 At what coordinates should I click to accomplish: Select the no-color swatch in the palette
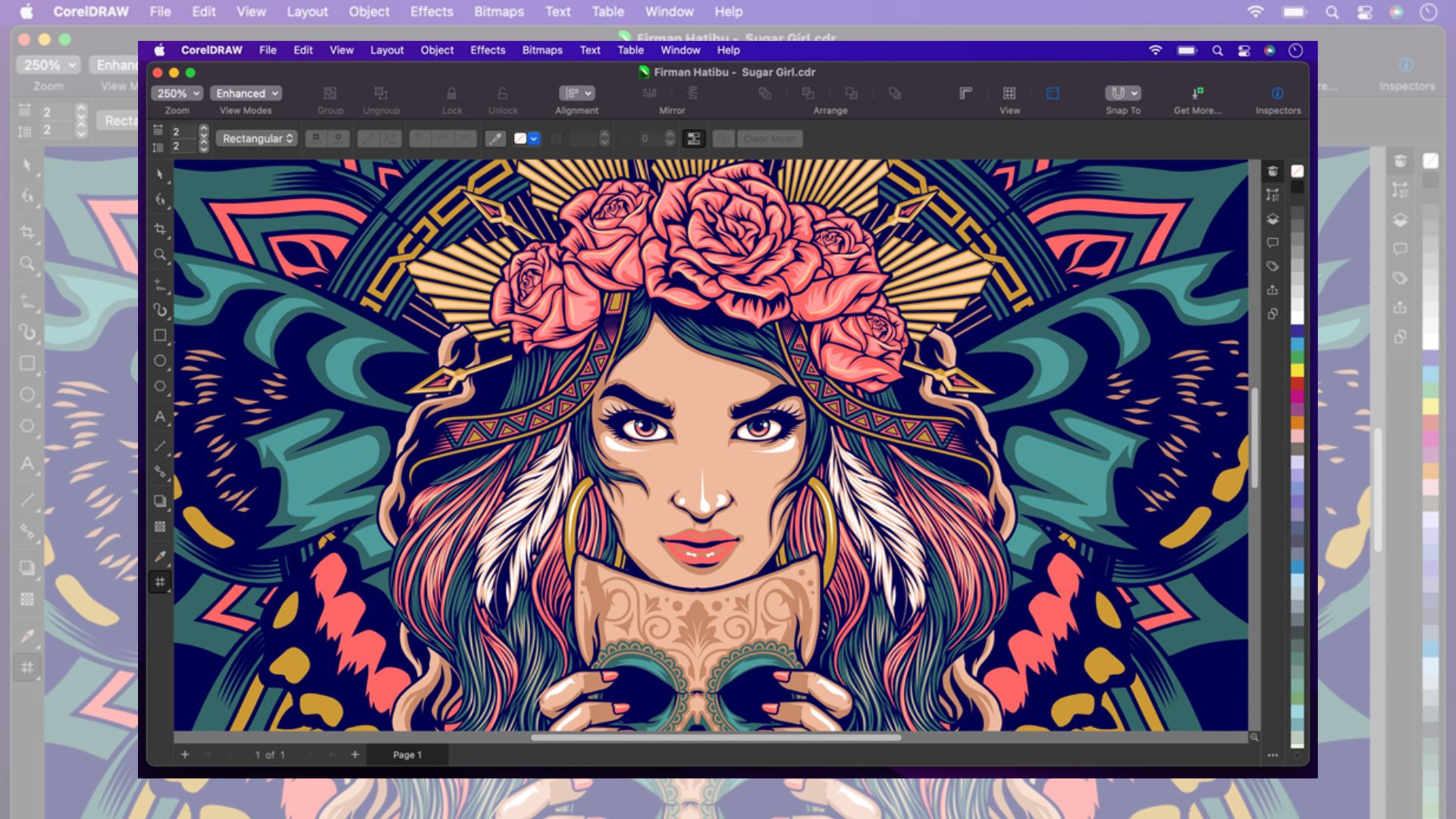coord(1298,171)
